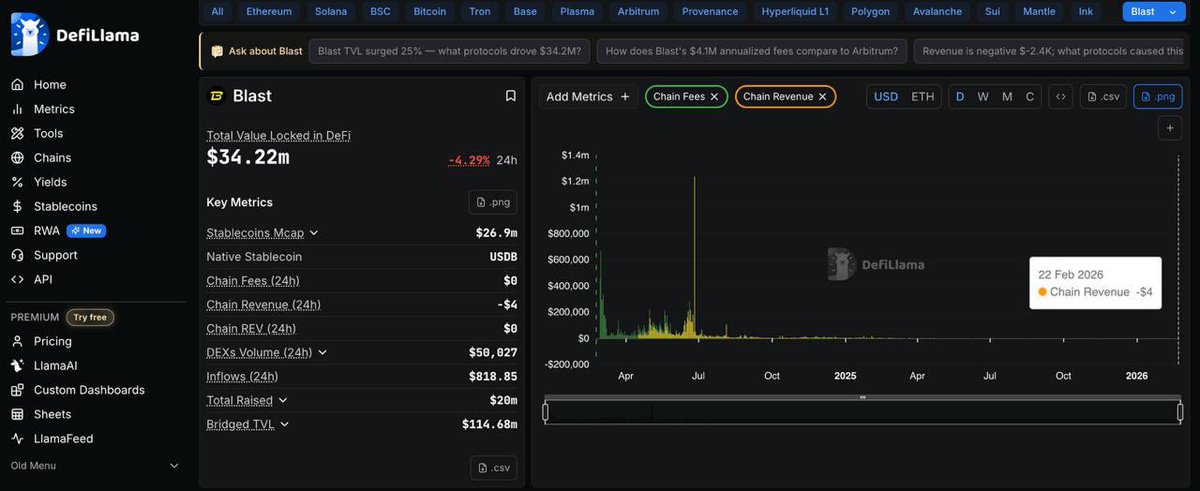Open the Chain Revenue (24h) link
This screenshot has width=1200, height=491.
pos(264,305)
